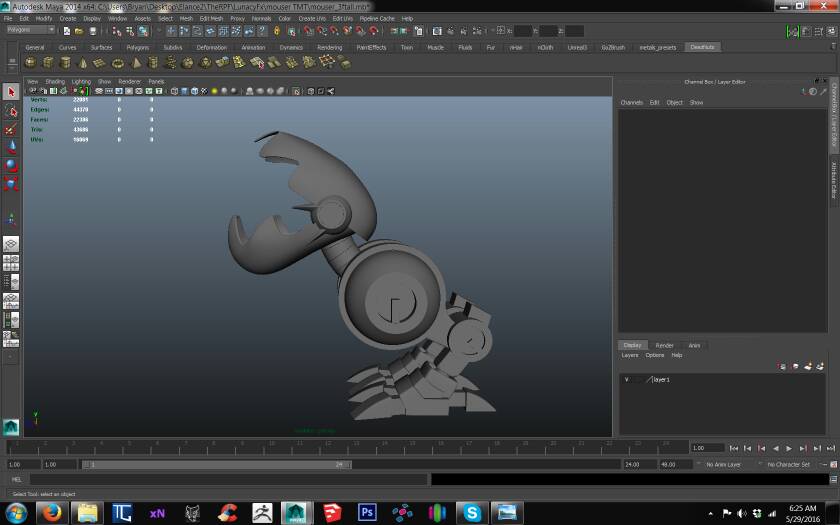840x525 pixels.
Task: Toggle textured checker display in viewport toolbar
Action: [204, 91]
